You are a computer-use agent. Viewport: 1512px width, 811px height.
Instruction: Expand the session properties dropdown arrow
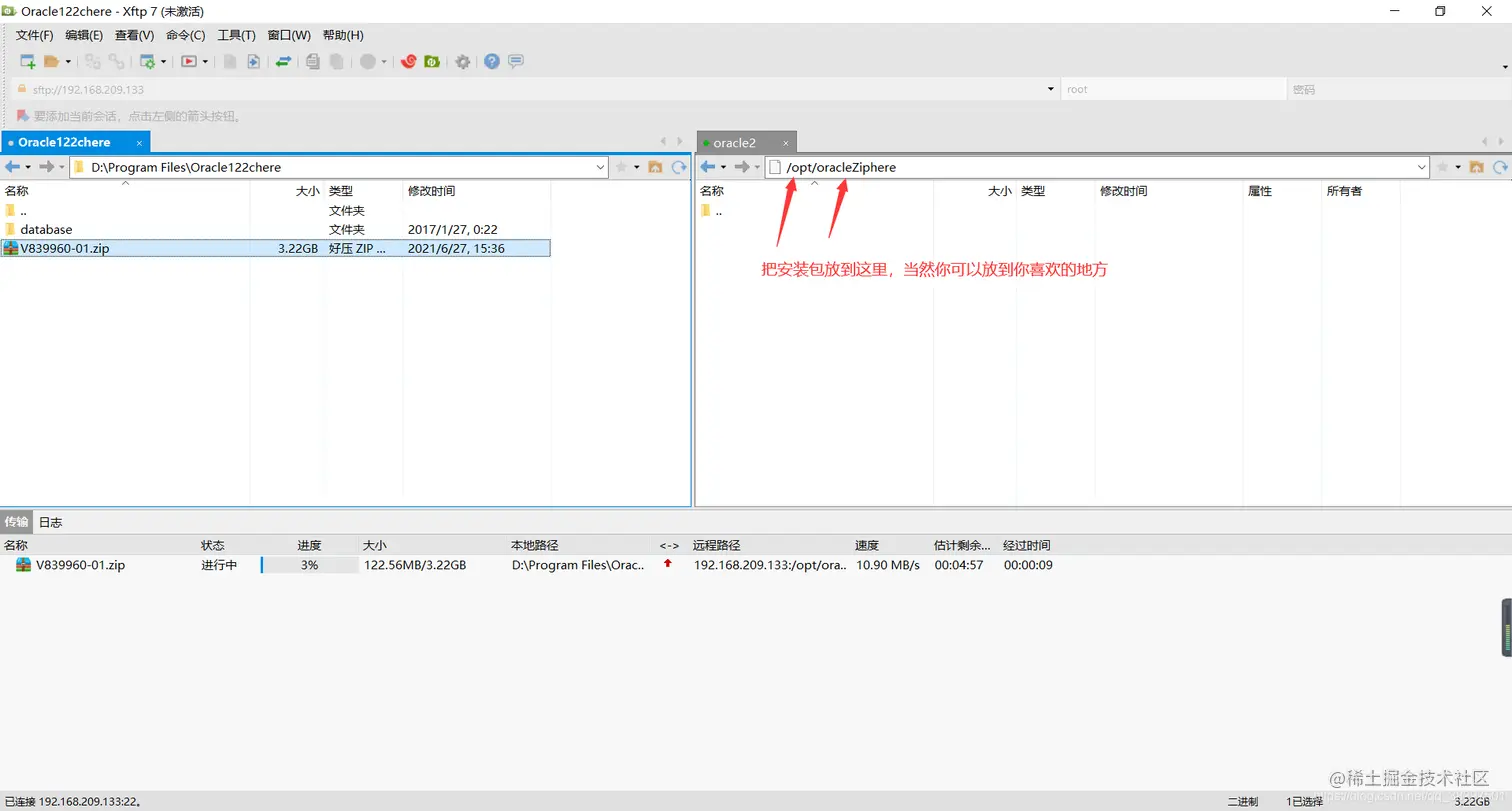[163, 62]
